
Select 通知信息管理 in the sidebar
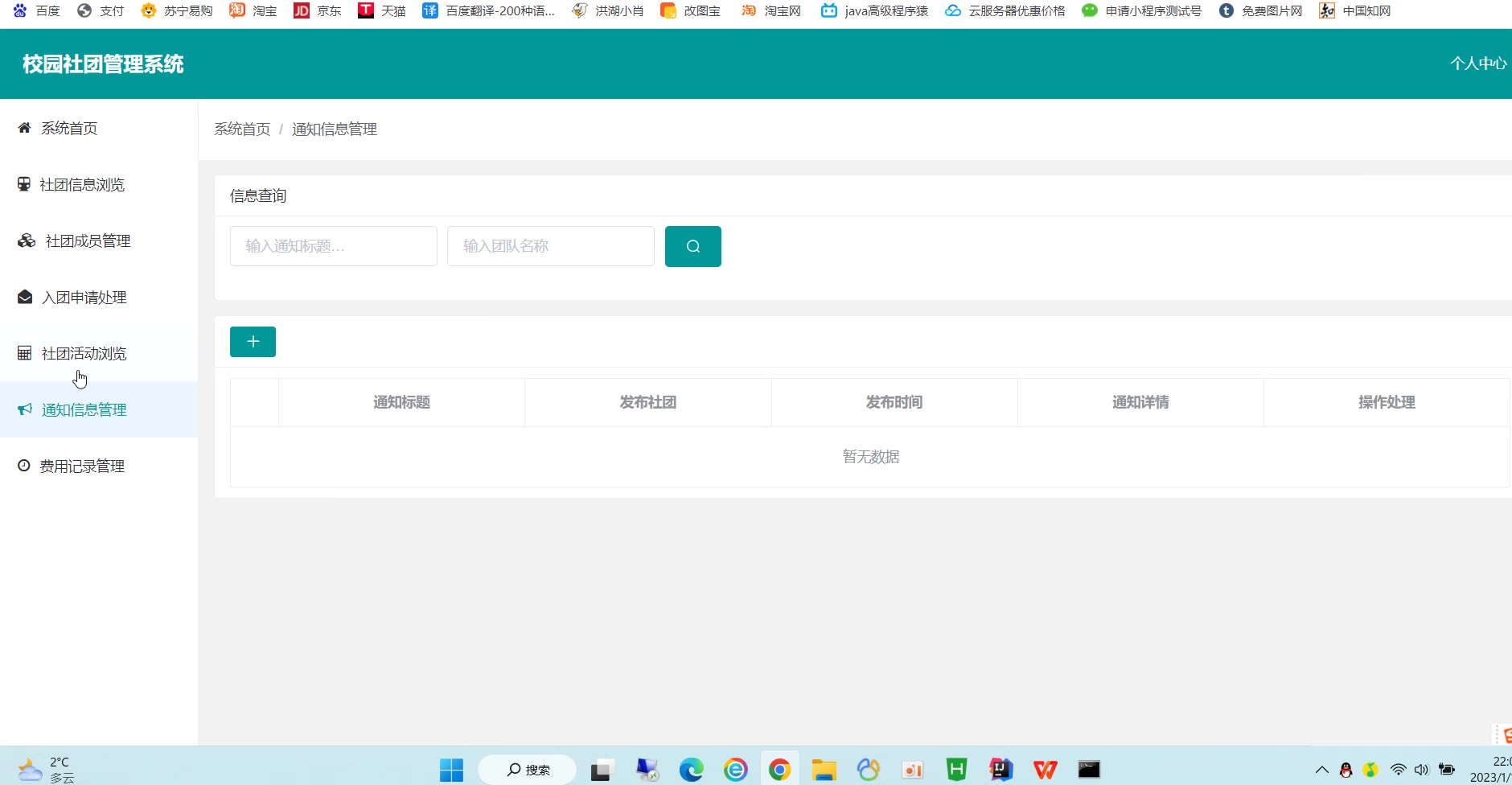point(84,410)
